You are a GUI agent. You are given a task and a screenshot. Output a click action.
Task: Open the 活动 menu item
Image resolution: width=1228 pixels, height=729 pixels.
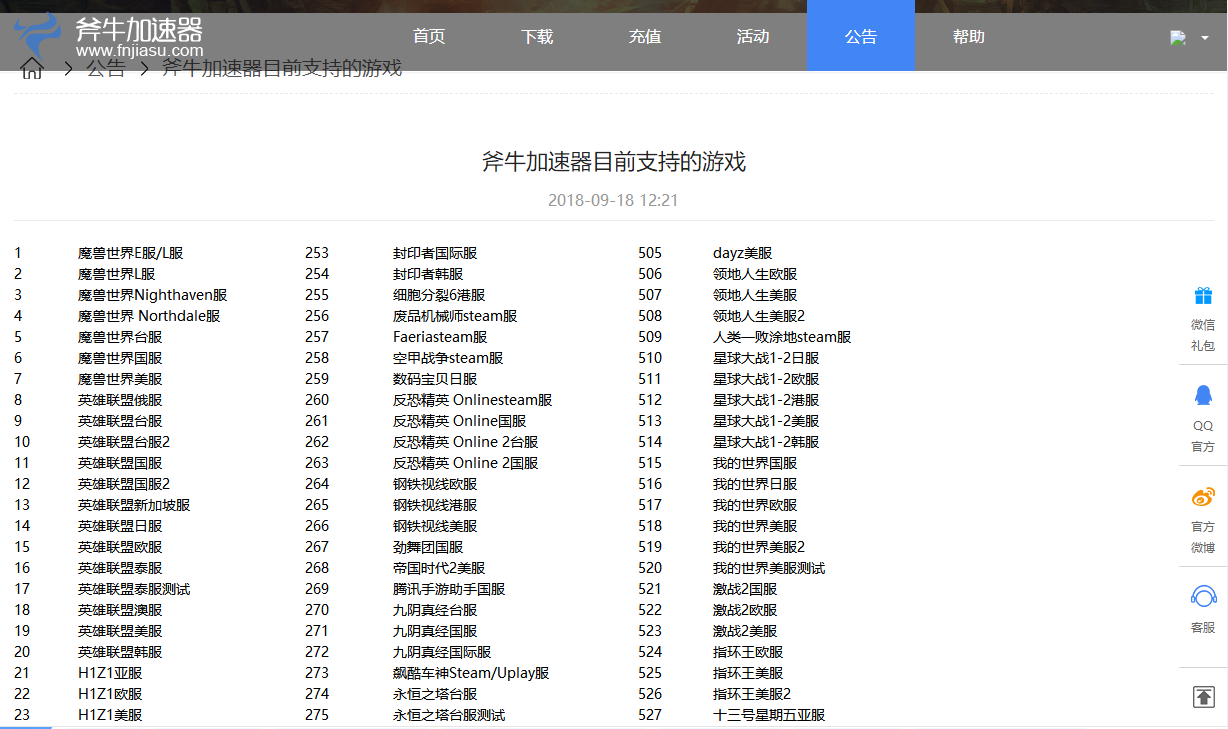[753, 35]
